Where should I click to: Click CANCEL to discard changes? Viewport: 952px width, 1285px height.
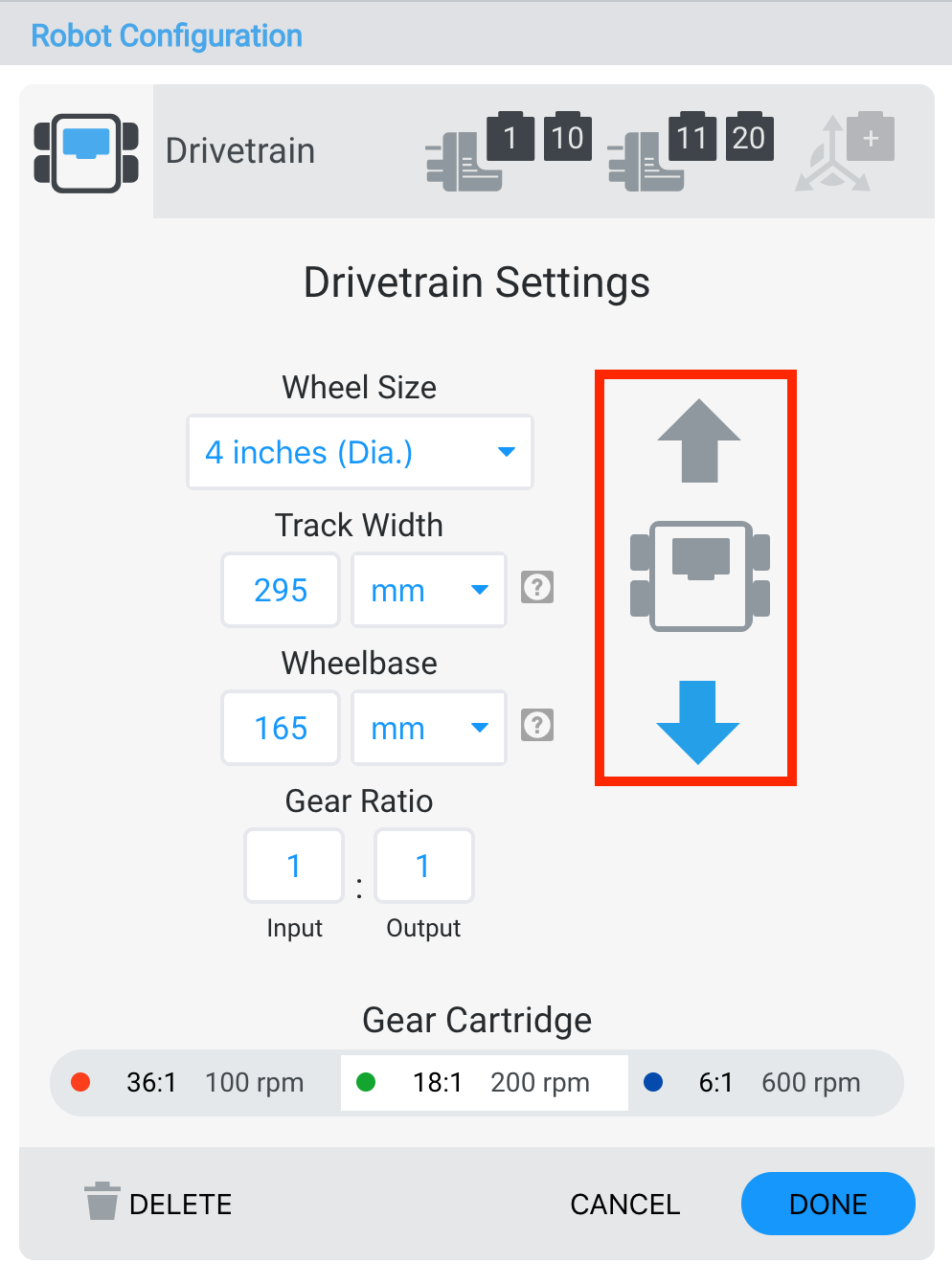point(624,1204)
